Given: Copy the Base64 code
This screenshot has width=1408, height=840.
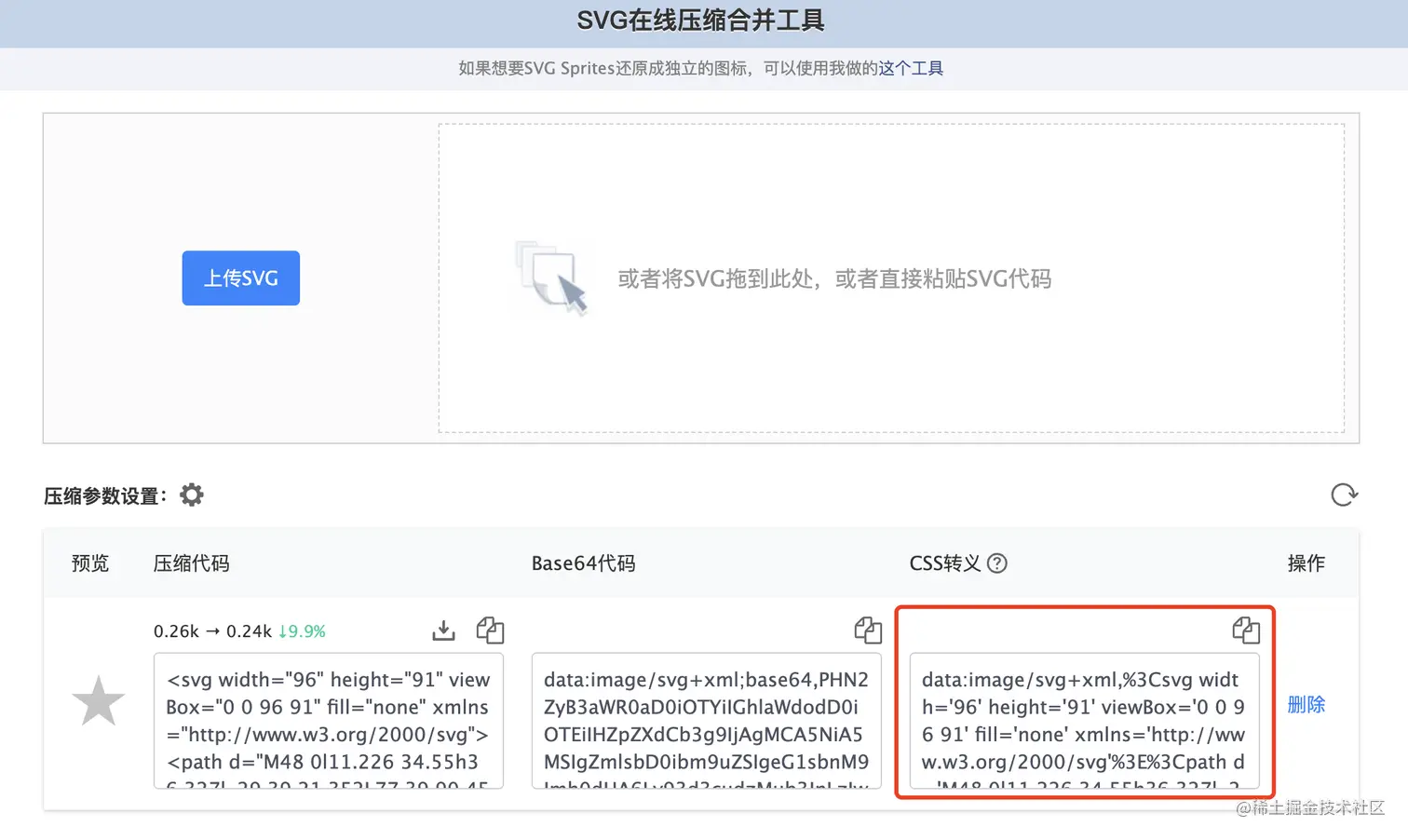Looking at the screenshot, I should (x=868, y=630).
